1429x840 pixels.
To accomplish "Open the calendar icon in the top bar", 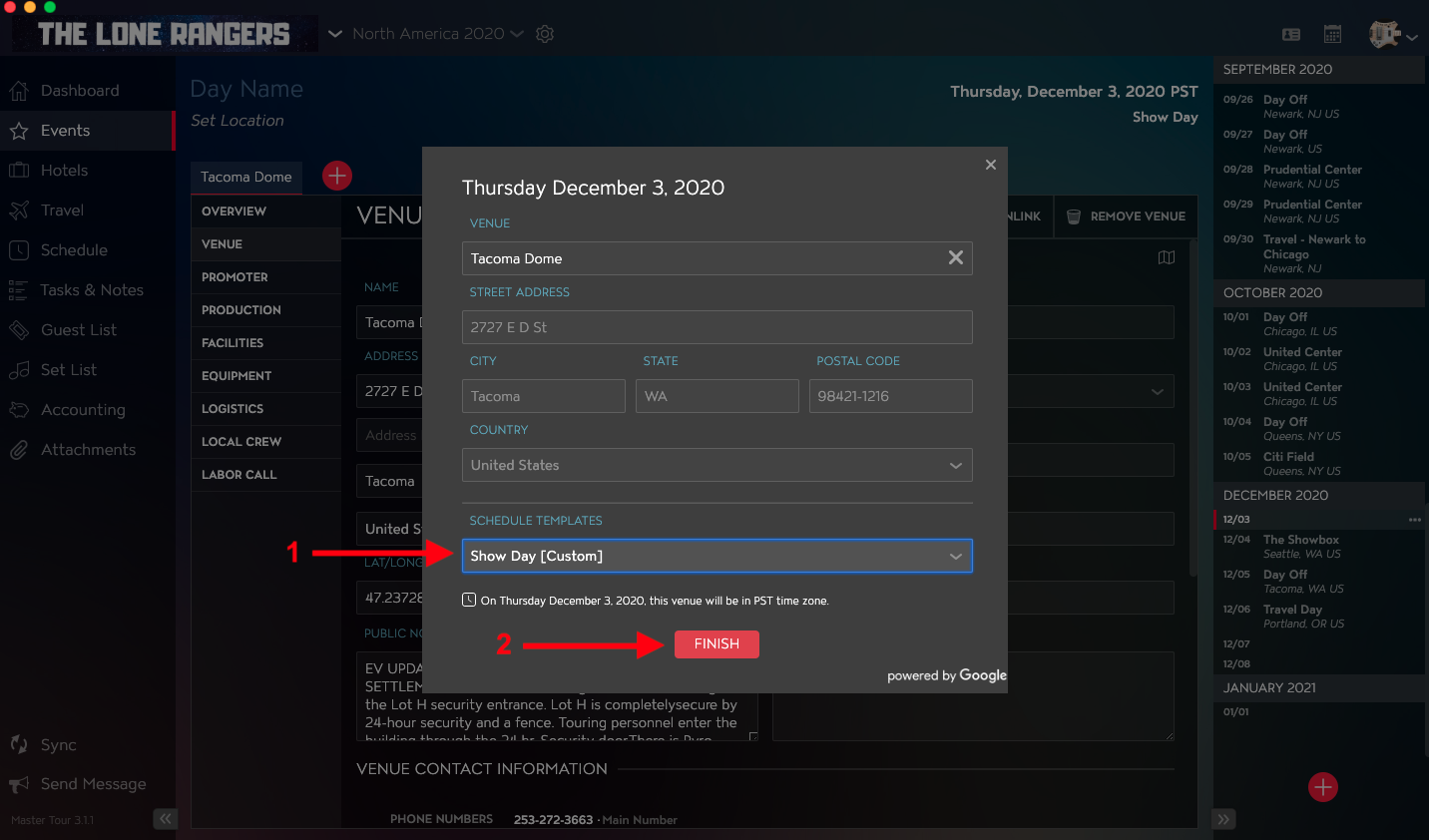I will 1332,34.
